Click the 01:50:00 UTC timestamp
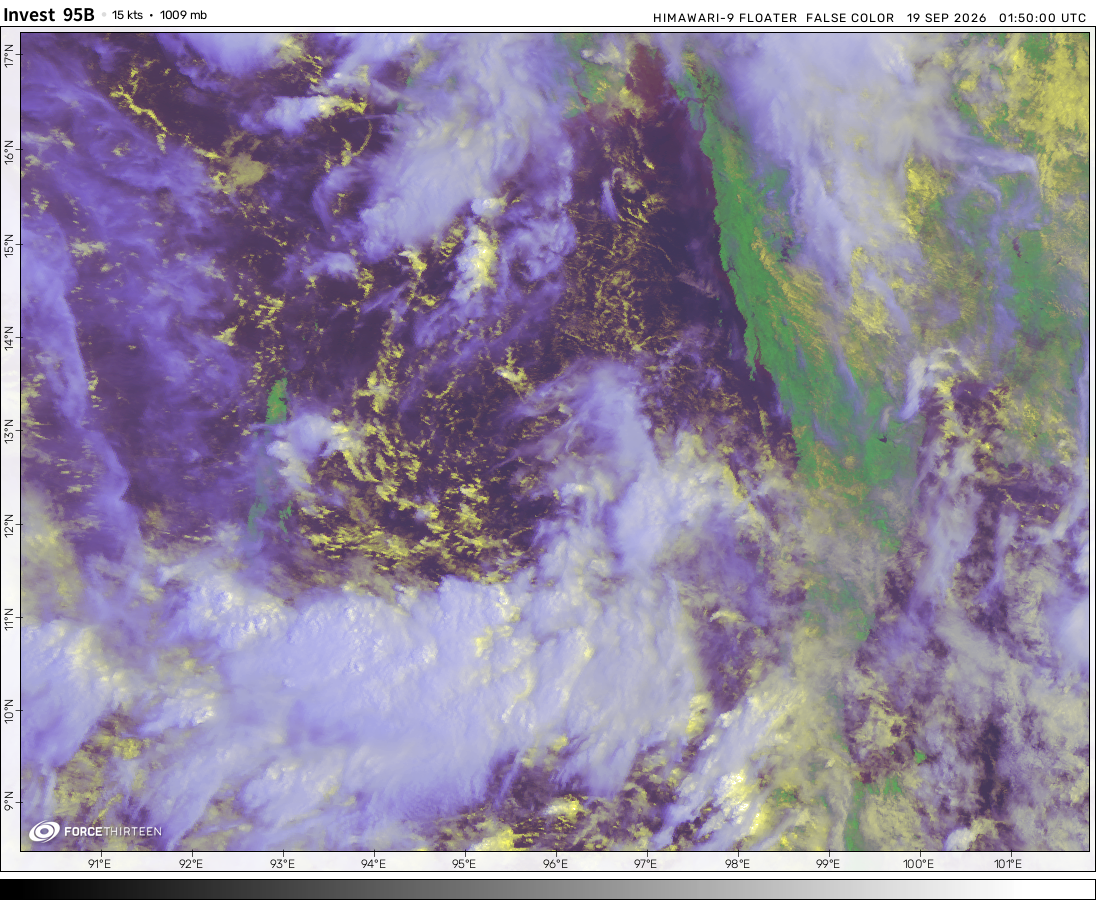Screen dimensions: 1096x900 pos(1042,18)
